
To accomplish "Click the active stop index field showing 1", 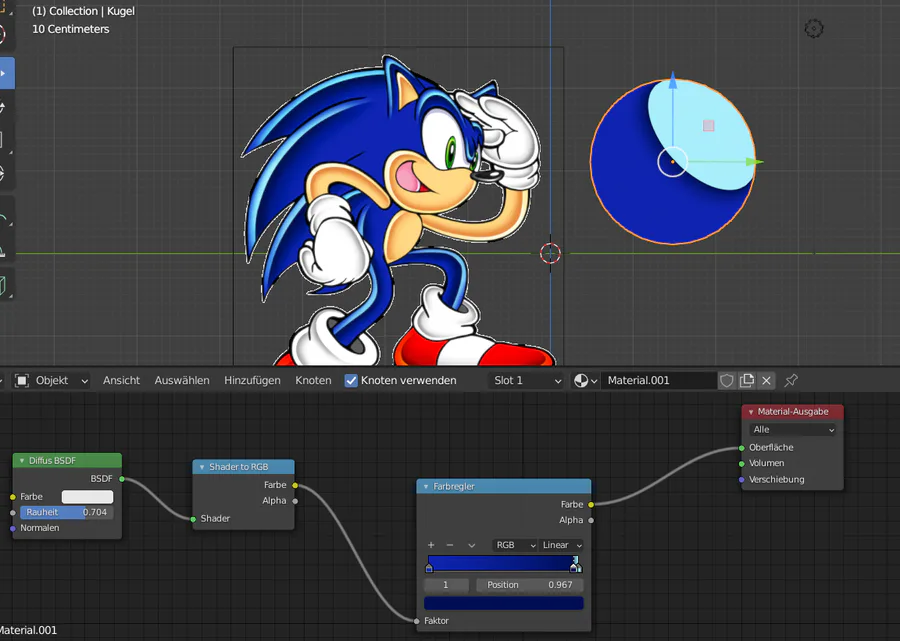I will (446, 585).
